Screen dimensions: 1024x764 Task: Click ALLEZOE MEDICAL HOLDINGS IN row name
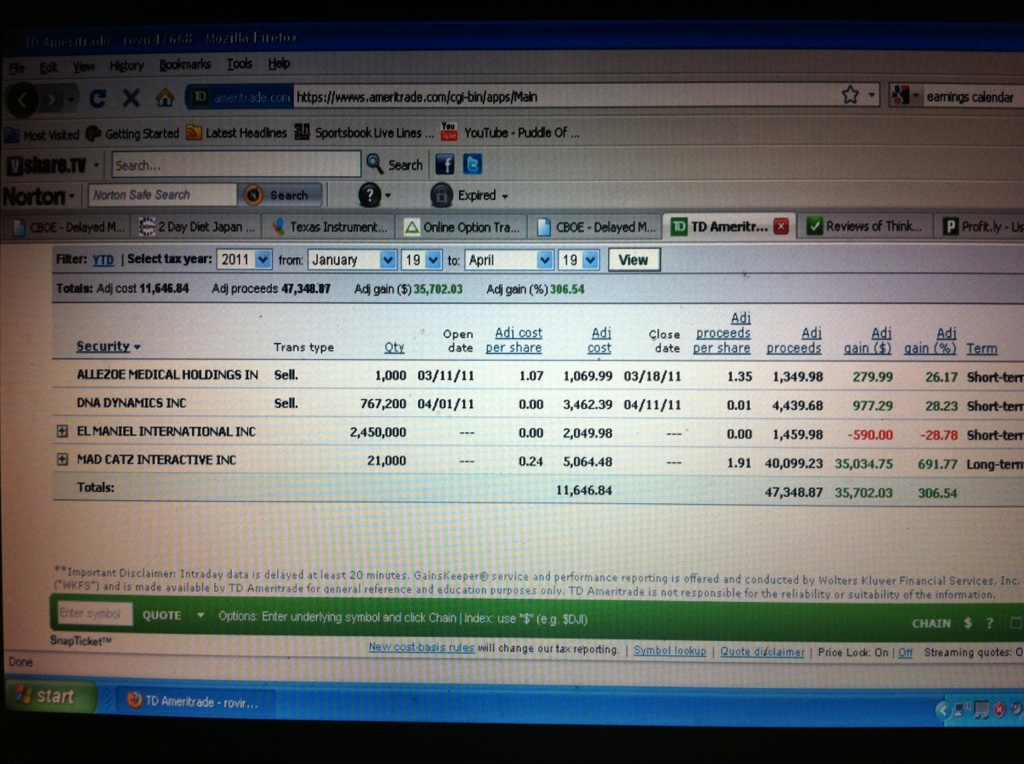click(x=167, y=375)
